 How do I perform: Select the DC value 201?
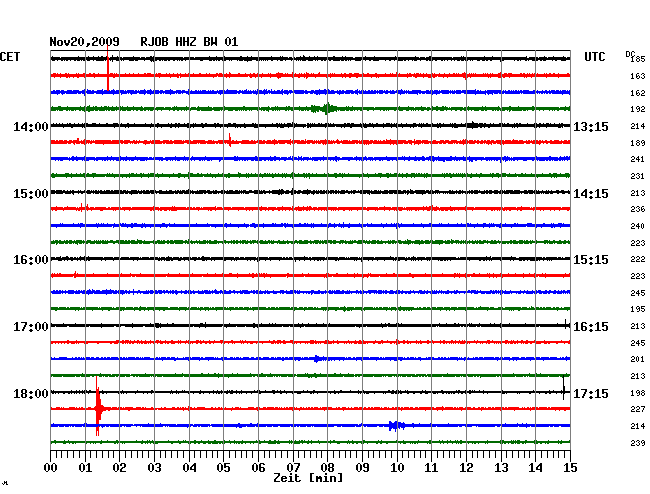(x=638, y=359)
